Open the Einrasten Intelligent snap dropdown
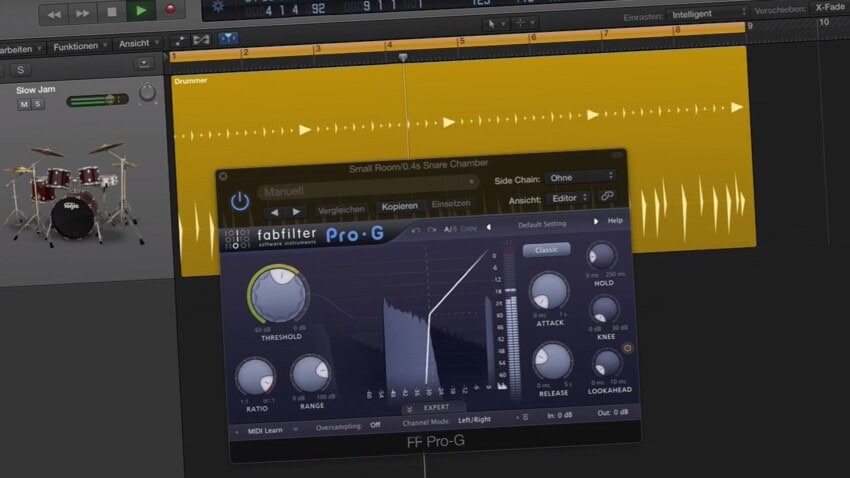Viewport: 850px width, 478px height. [x=709, y=14]
